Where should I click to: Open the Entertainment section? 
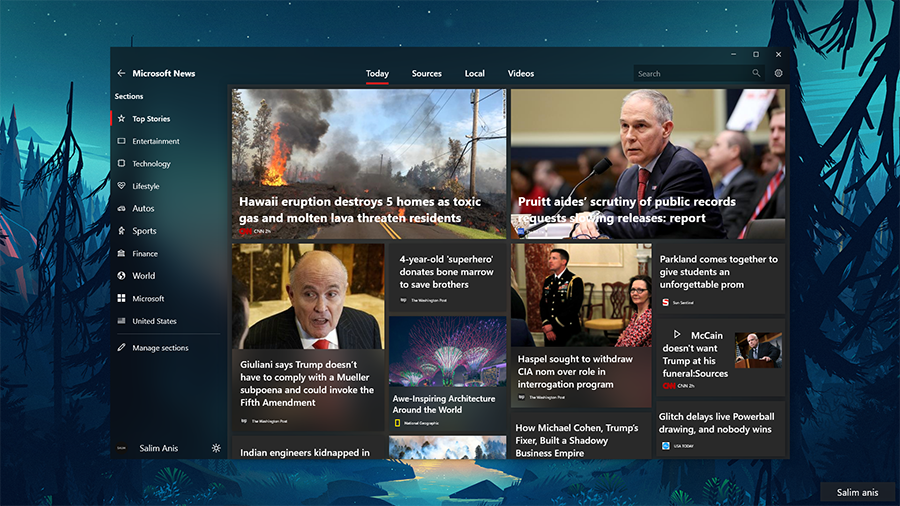(156, 141)
